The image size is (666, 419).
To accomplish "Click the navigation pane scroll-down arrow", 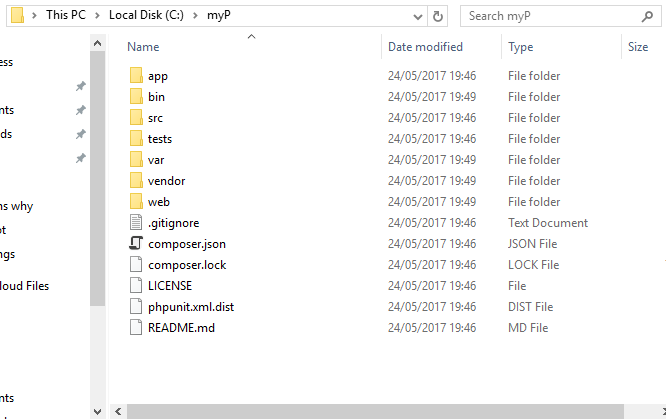I will (x=97, y=411).
